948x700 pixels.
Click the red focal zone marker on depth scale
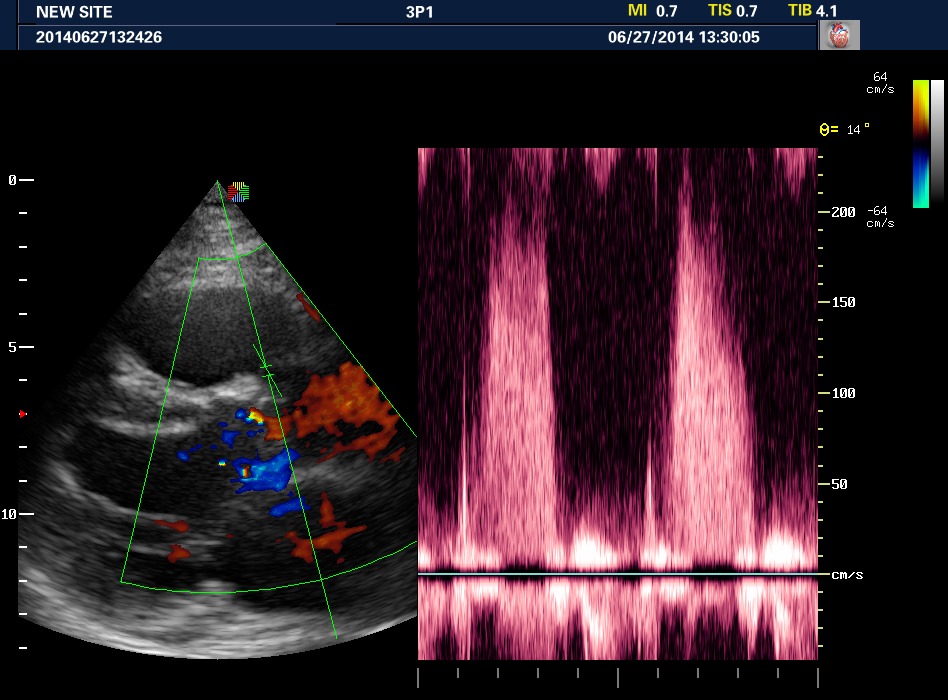tap(22, 413)
